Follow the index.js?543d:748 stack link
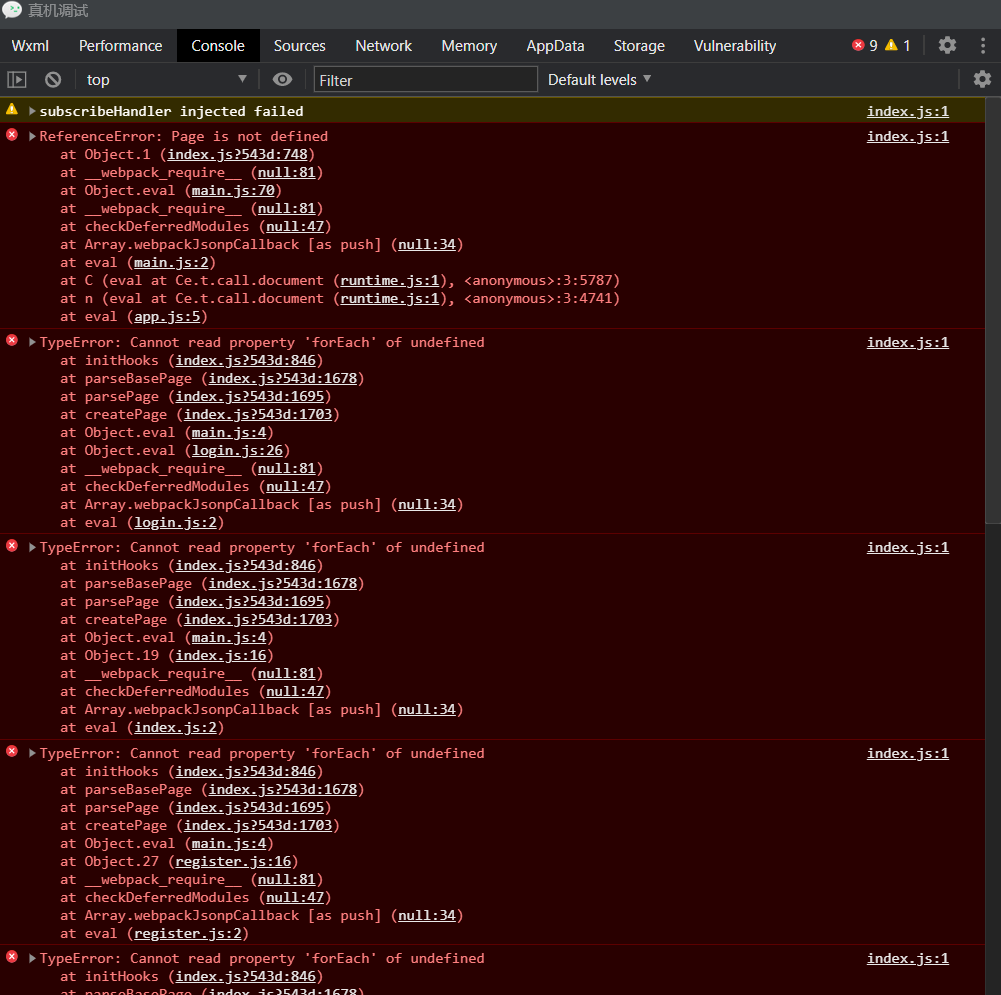Viewport: 1001px width, 995px height. [x=237, y=154]
